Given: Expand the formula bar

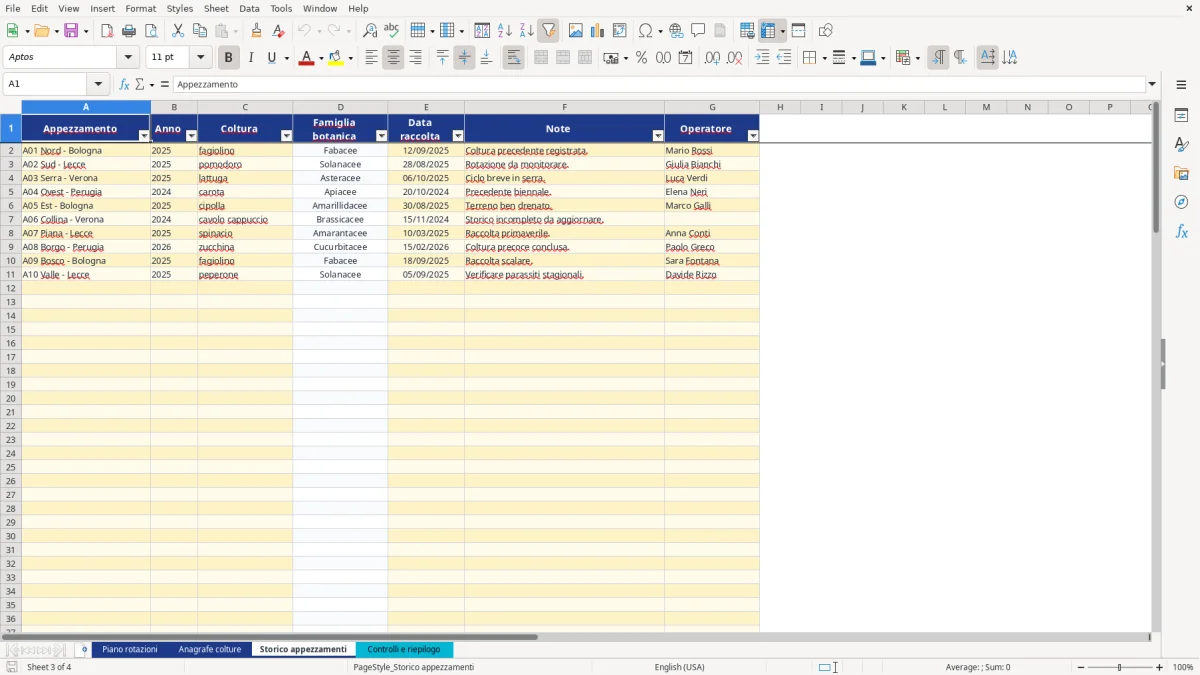Looking at the screenshot, I should point(1152,85).
